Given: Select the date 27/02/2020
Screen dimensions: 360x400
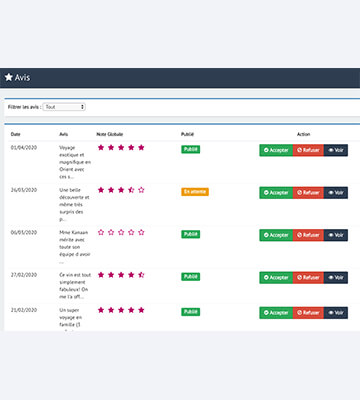Looking at the screenshot, I should (24, 275).
